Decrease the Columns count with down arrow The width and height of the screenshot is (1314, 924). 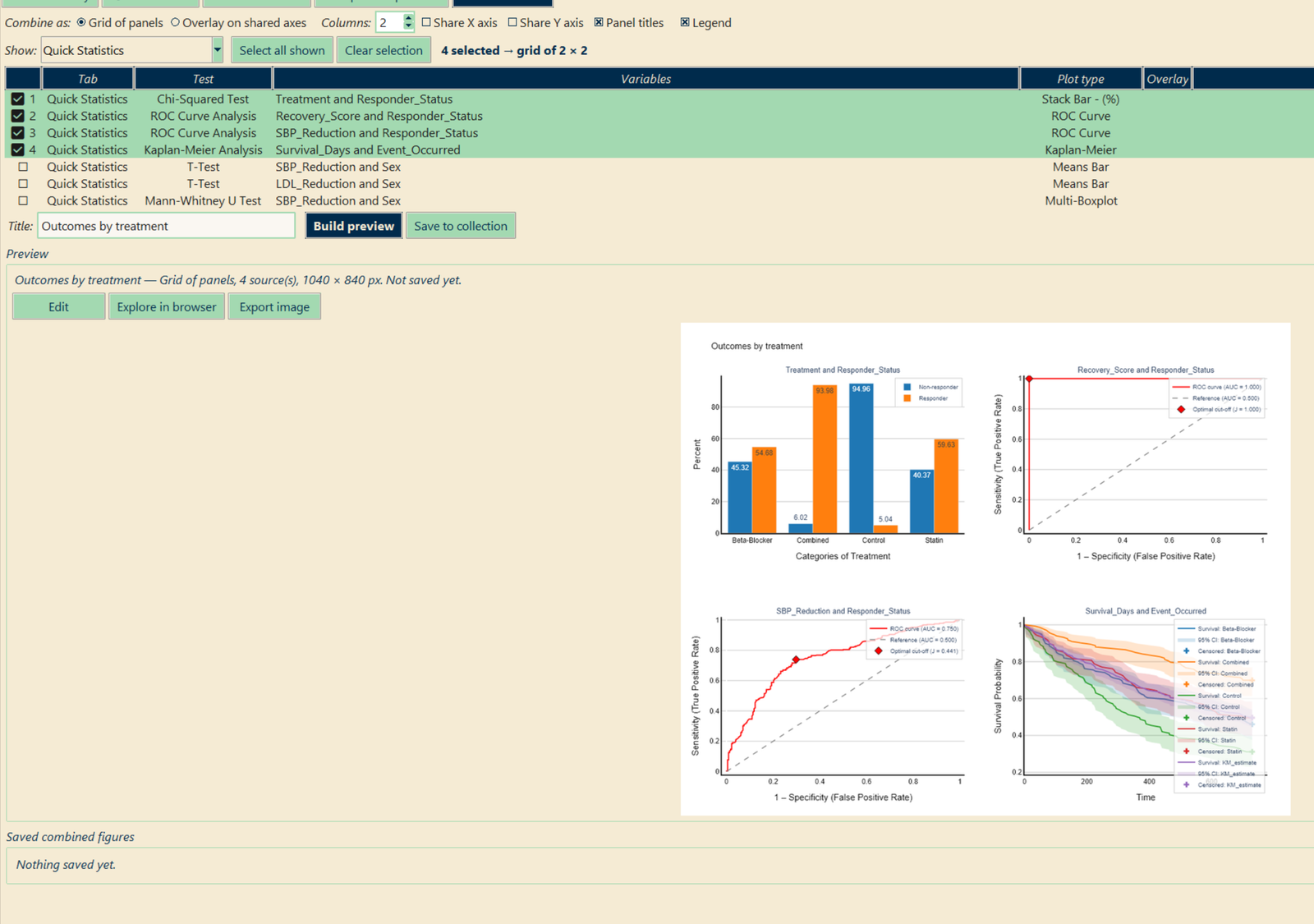point(409,27)
